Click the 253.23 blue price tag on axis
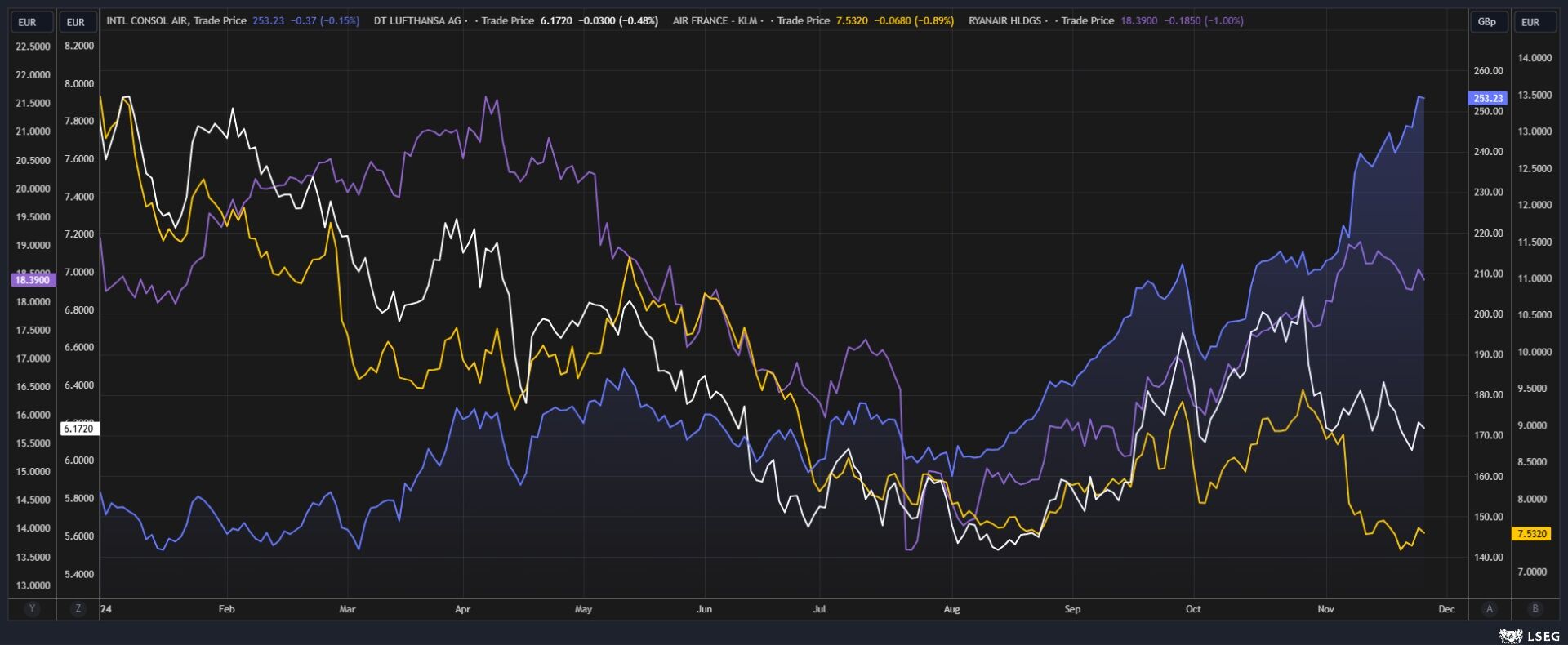 pyautogui.click(x=1487, y=98)
